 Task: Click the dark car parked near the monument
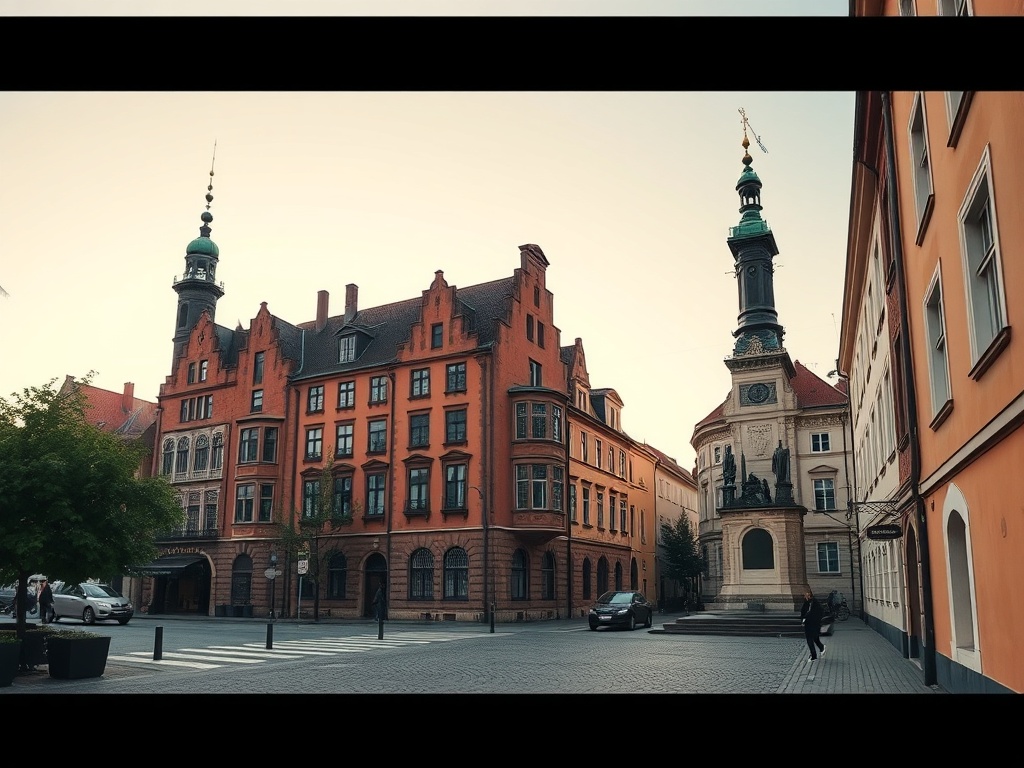620,610
